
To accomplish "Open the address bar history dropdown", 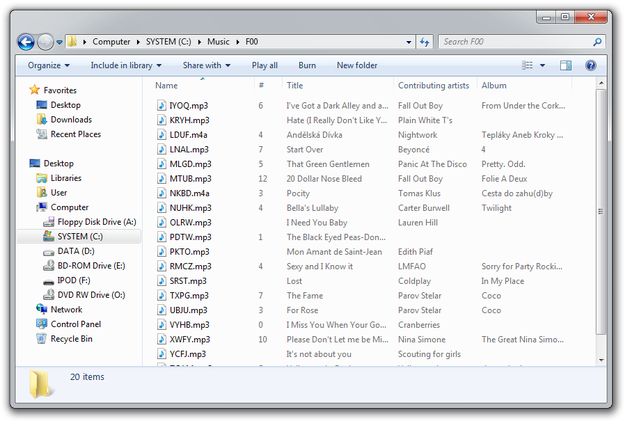I will [x=409, y=42].
